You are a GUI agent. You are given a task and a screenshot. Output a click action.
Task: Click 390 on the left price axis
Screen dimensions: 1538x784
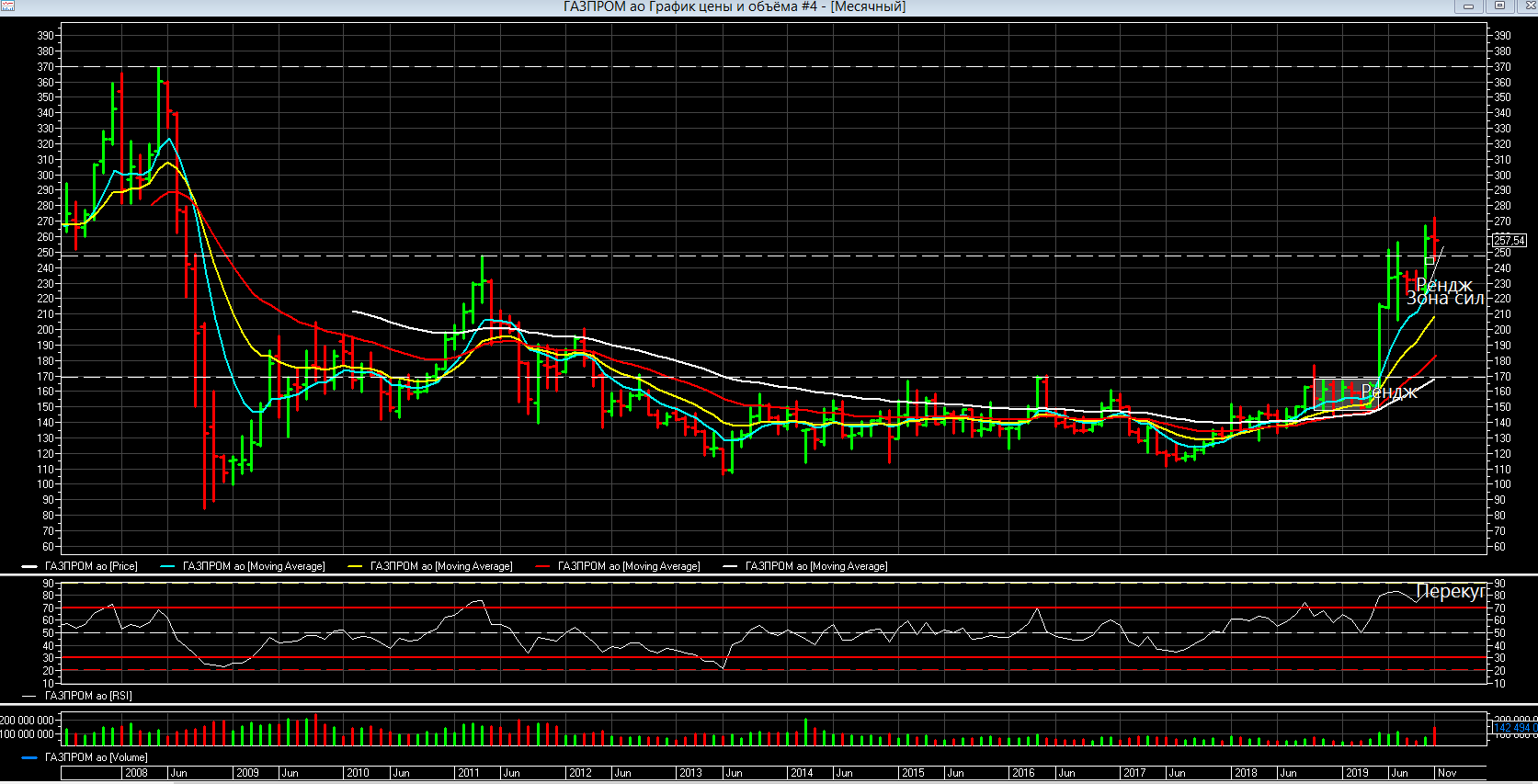tap(45, 36)
